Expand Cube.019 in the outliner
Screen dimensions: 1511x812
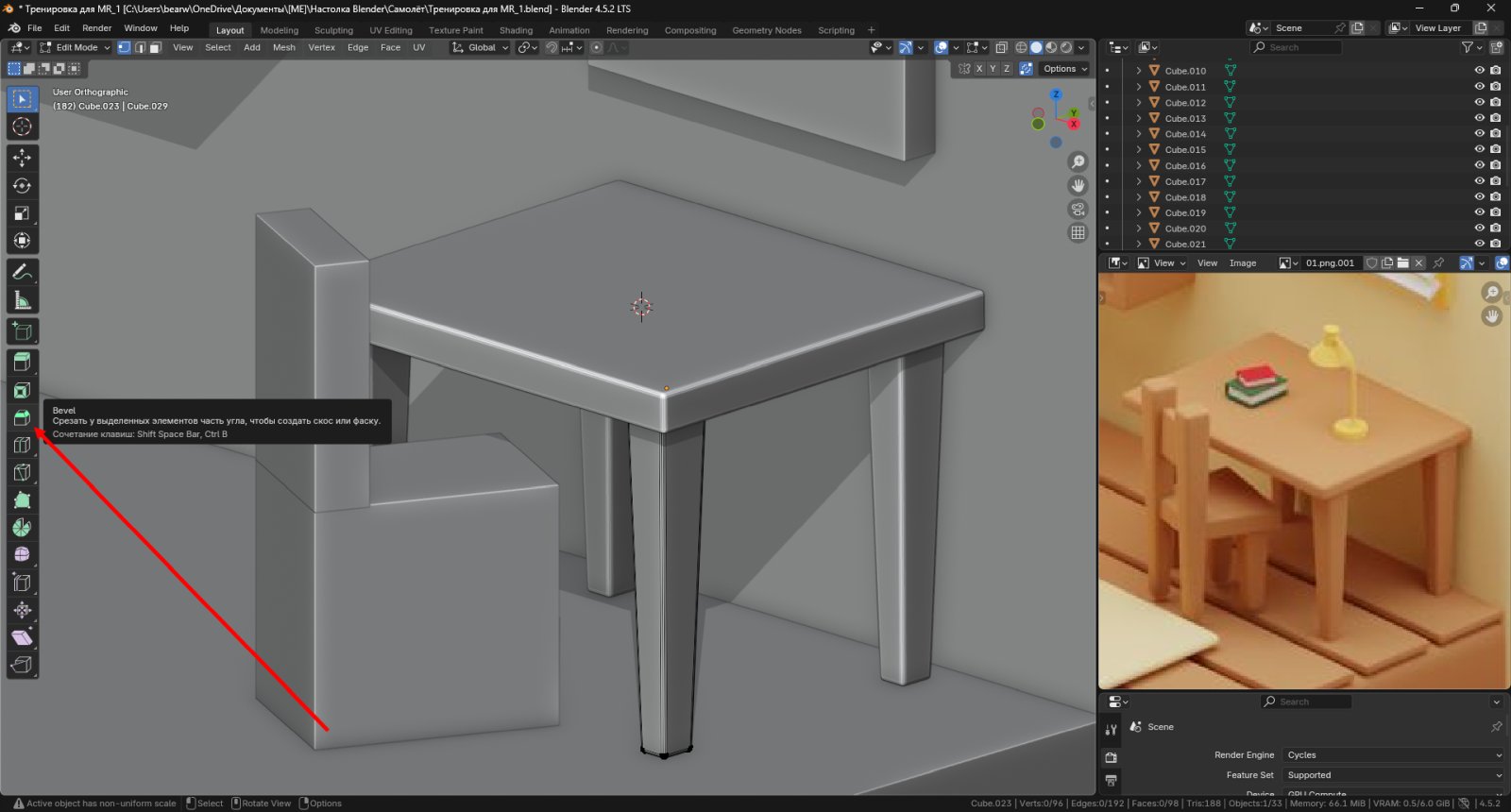point(1139,212)
